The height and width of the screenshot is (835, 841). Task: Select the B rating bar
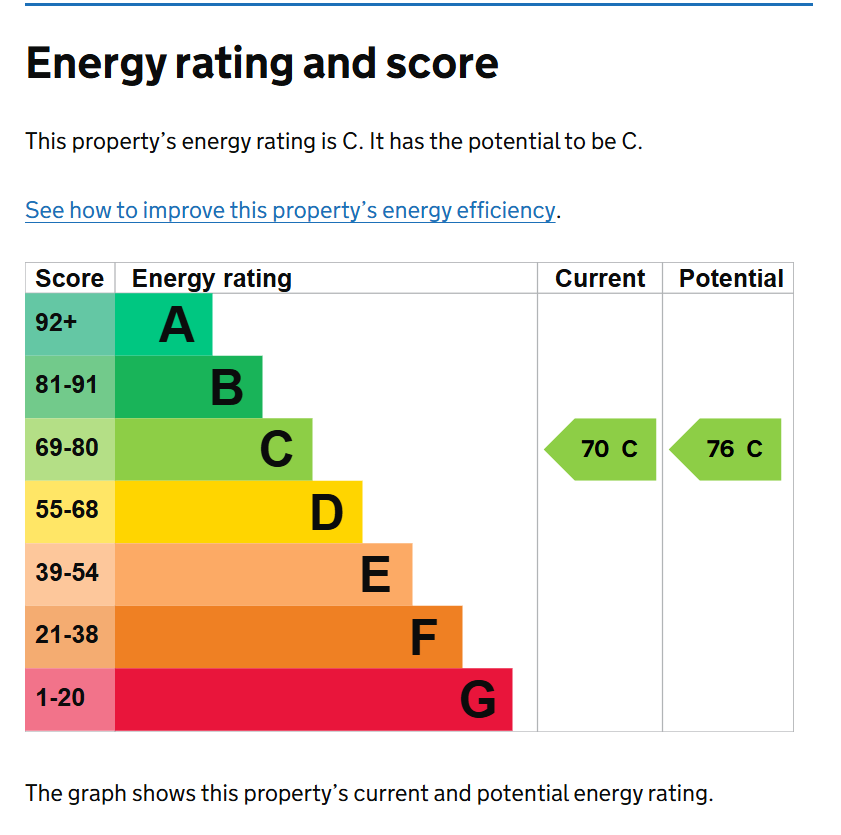188,387
